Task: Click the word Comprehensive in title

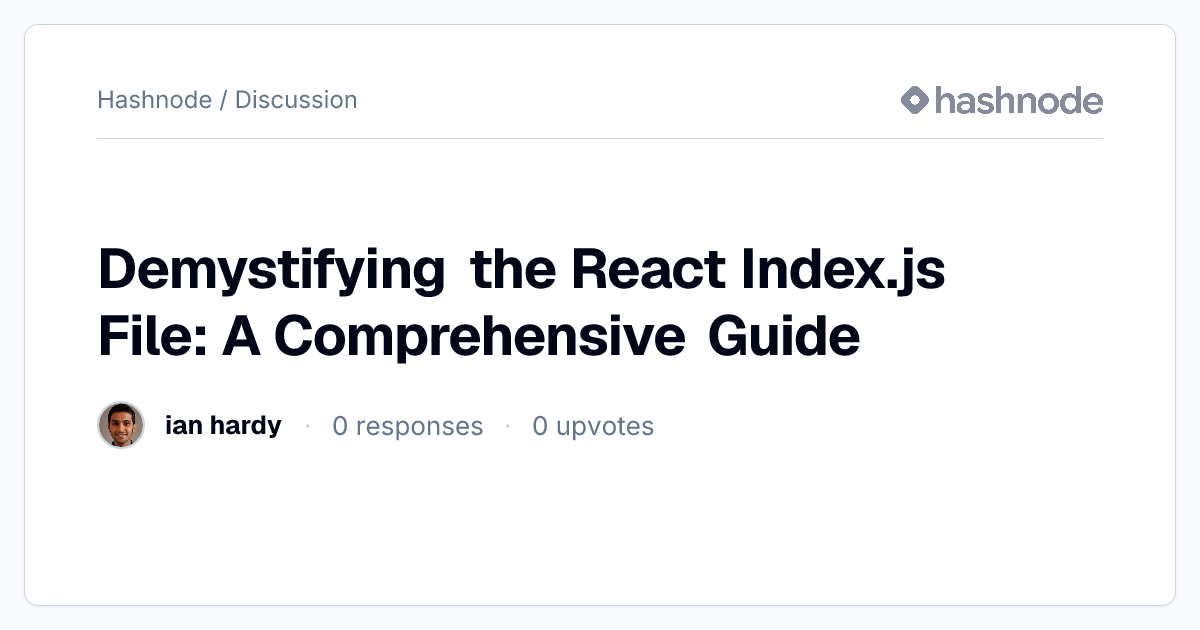Action: click(x=479, y=336)
